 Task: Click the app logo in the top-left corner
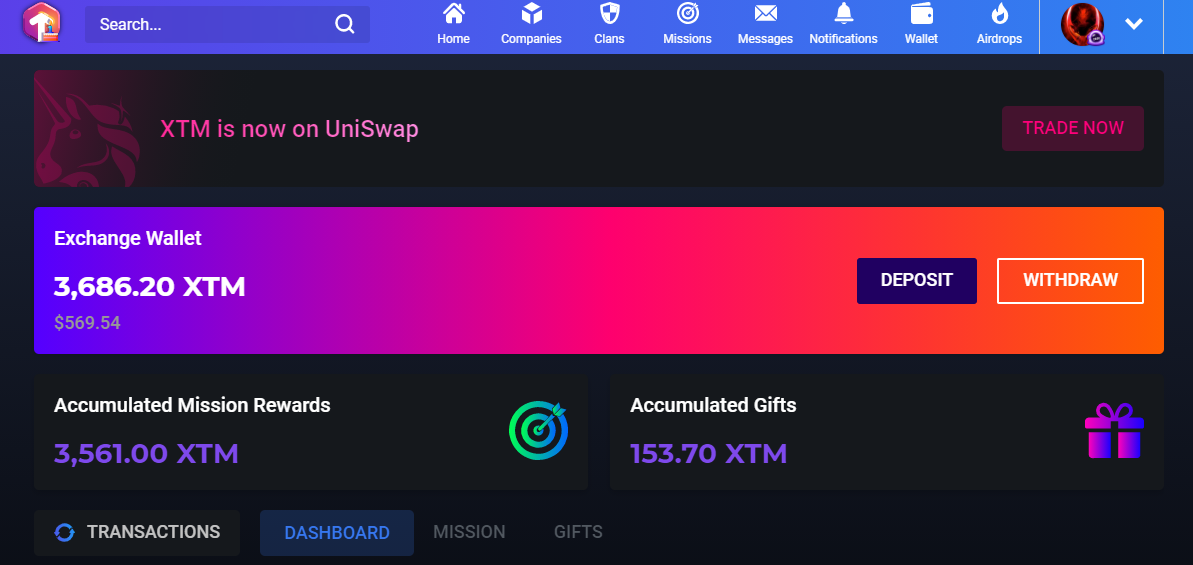(x=41, y=22)
